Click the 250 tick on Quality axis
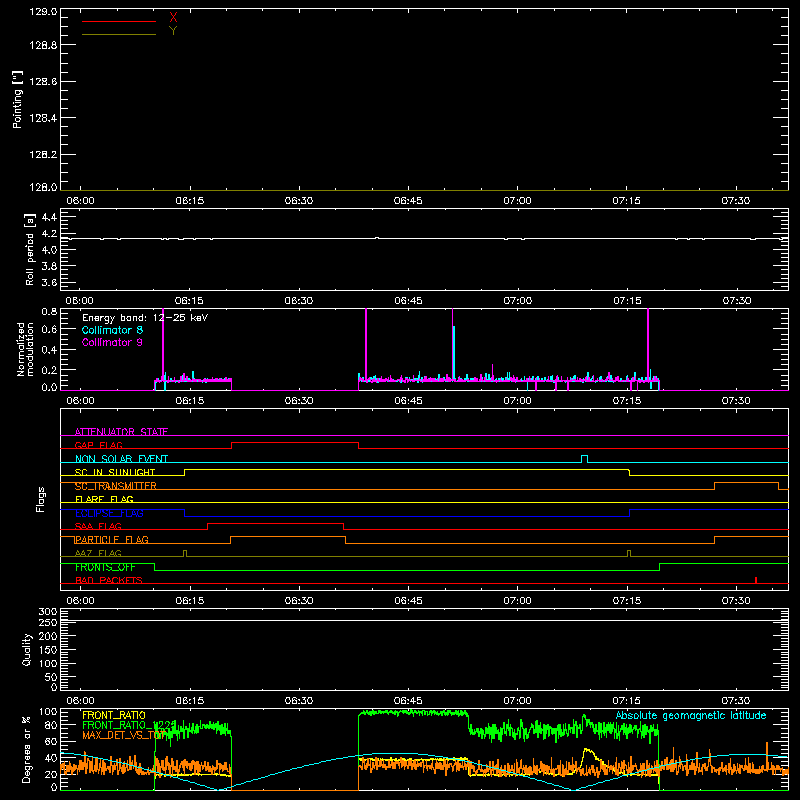This screenshot has height=800, width=800. pos(47,623)
